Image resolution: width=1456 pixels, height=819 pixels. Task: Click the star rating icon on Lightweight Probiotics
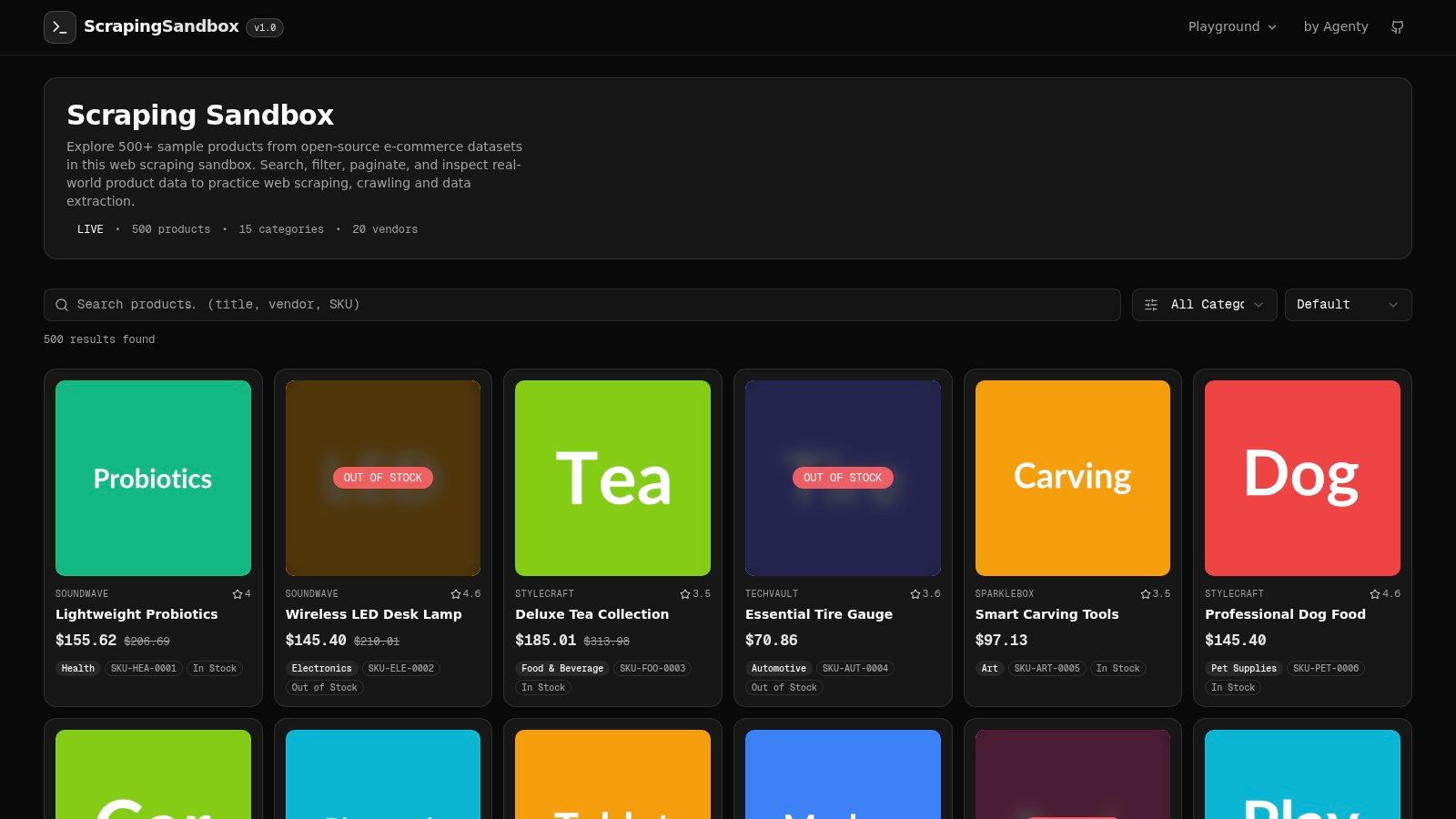(237, 594)
